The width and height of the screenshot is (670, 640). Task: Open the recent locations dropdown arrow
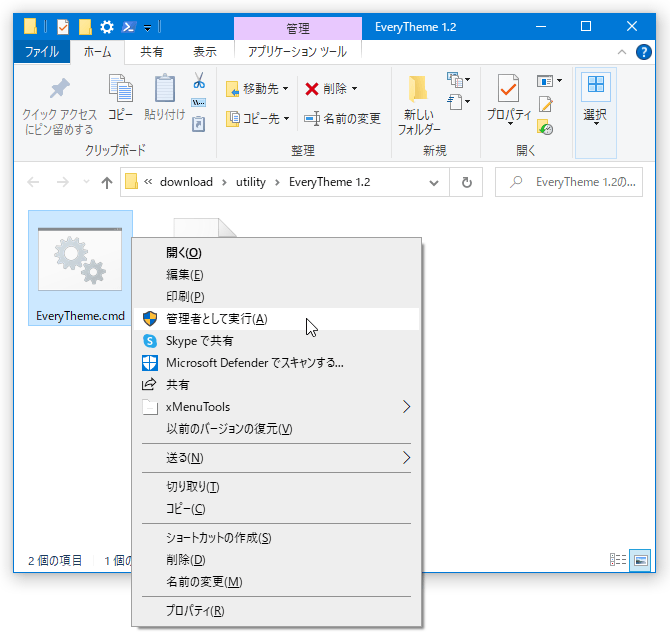(86, 182)
